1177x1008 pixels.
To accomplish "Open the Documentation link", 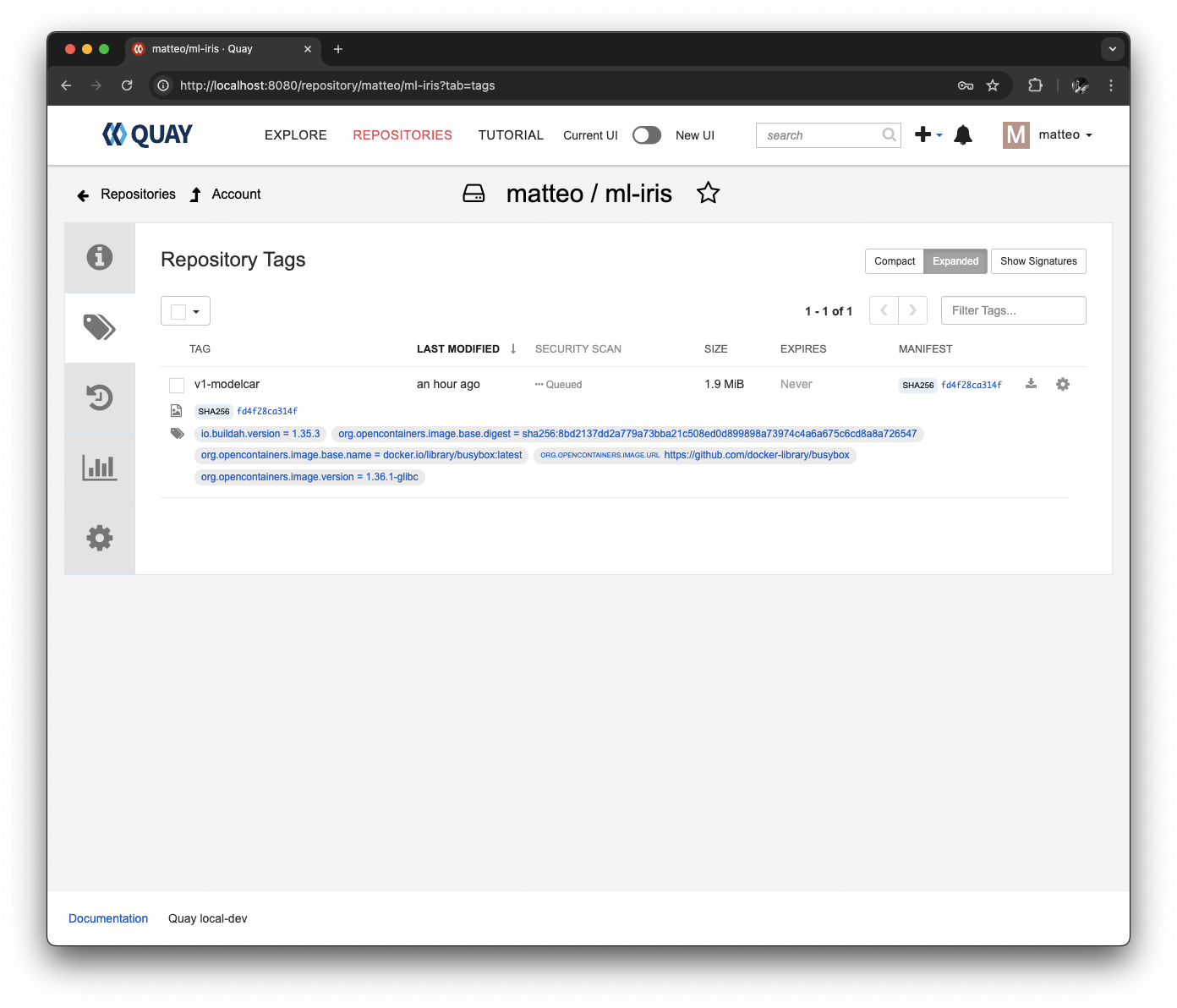I will (x=108, y=918).
